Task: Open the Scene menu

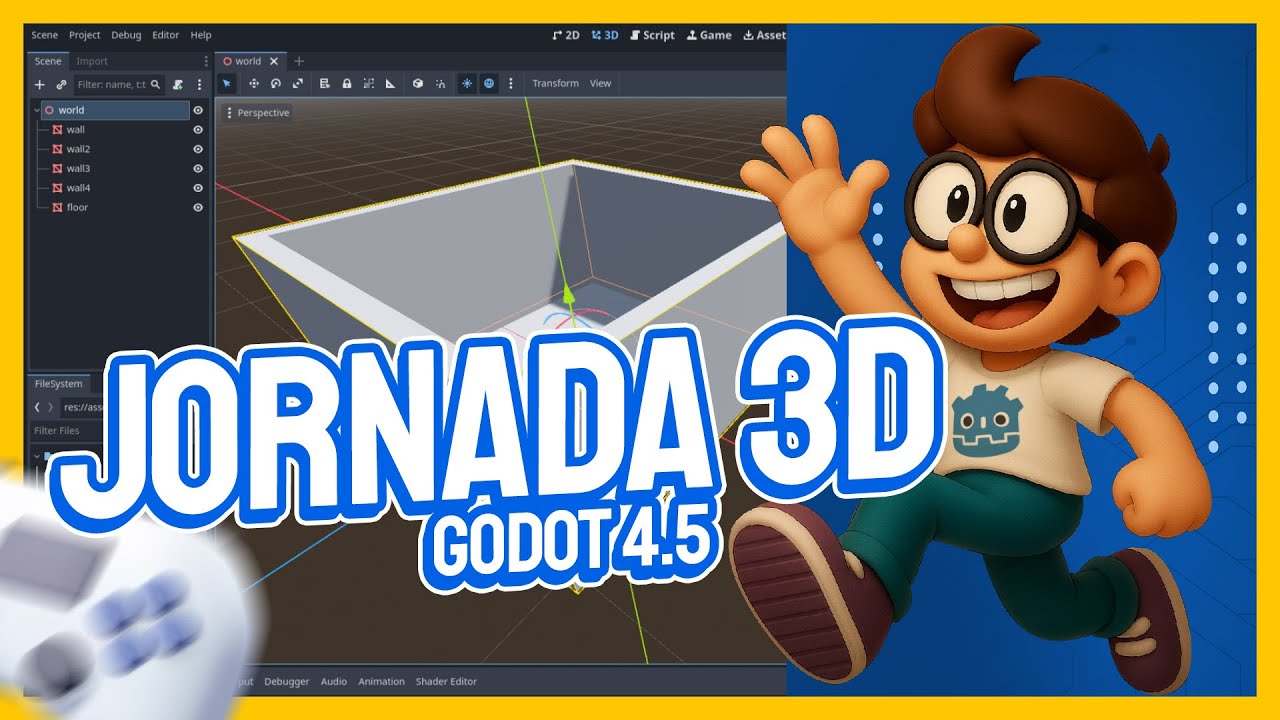Action: point(44,35)
